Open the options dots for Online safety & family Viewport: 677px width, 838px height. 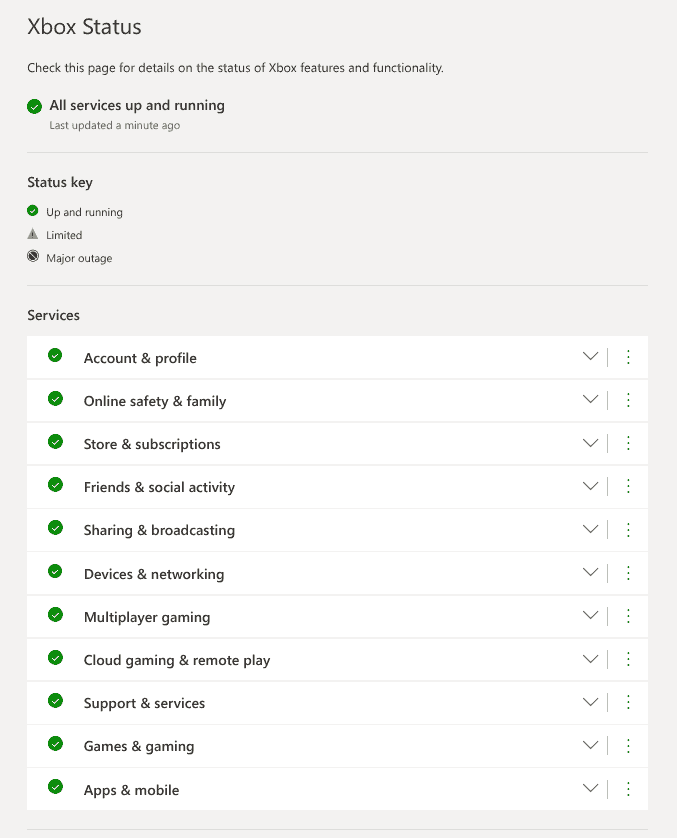pos(628,400)
